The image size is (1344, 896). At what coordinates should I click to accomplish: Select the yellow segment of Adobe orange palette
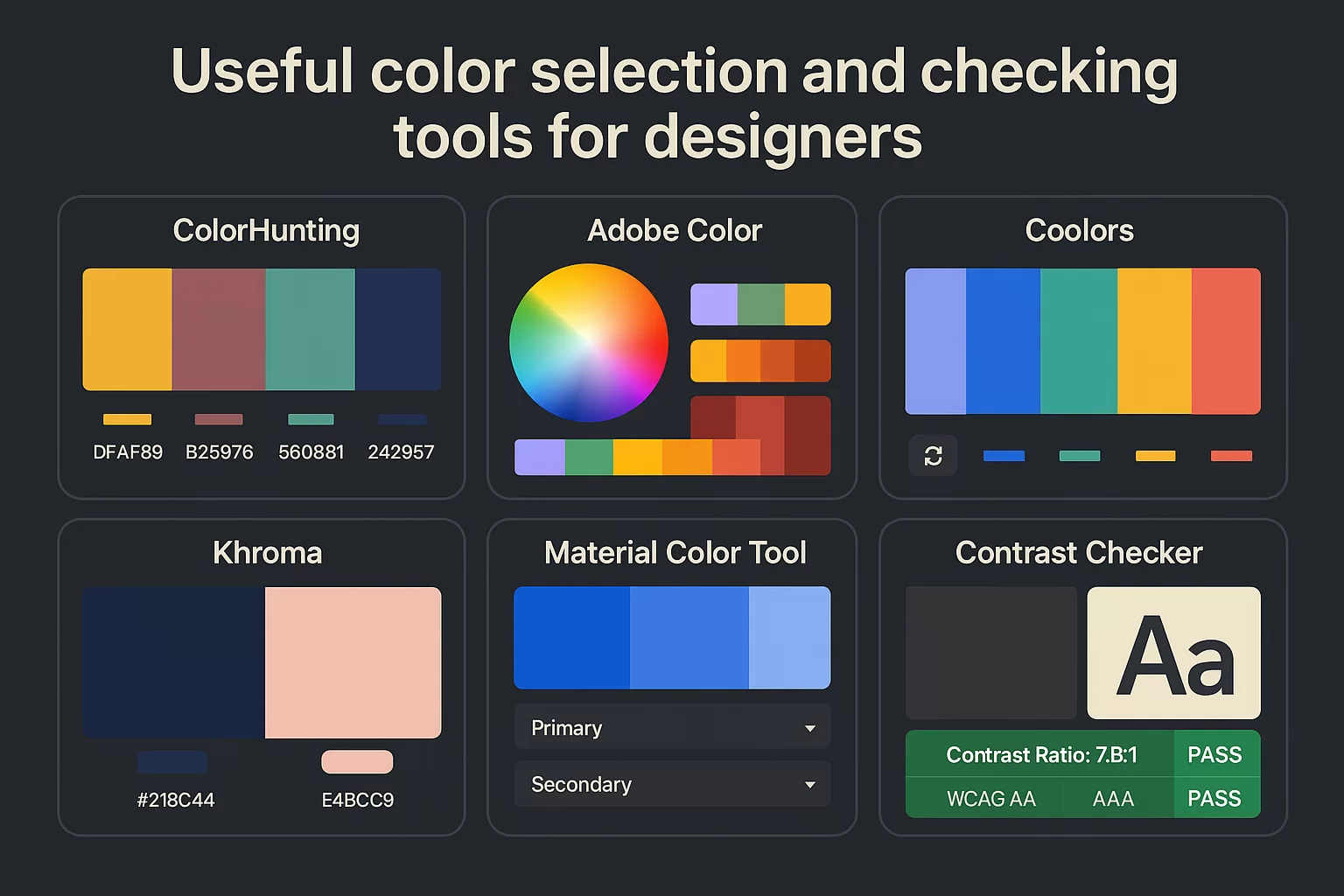(709, 360)
